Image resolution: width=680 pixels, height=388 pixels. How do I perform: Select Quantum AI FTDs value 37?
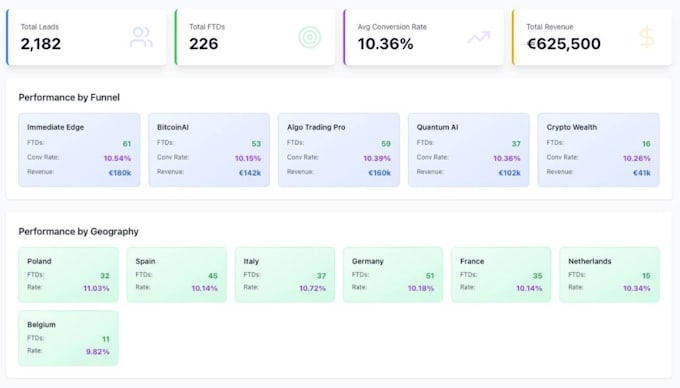click(x=516, y=143)
